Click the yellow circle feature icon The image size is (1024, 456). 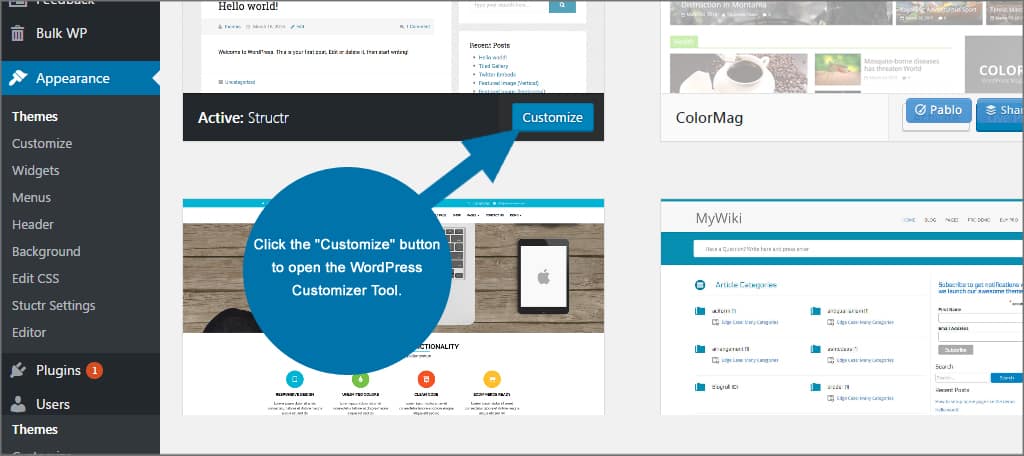492,379
